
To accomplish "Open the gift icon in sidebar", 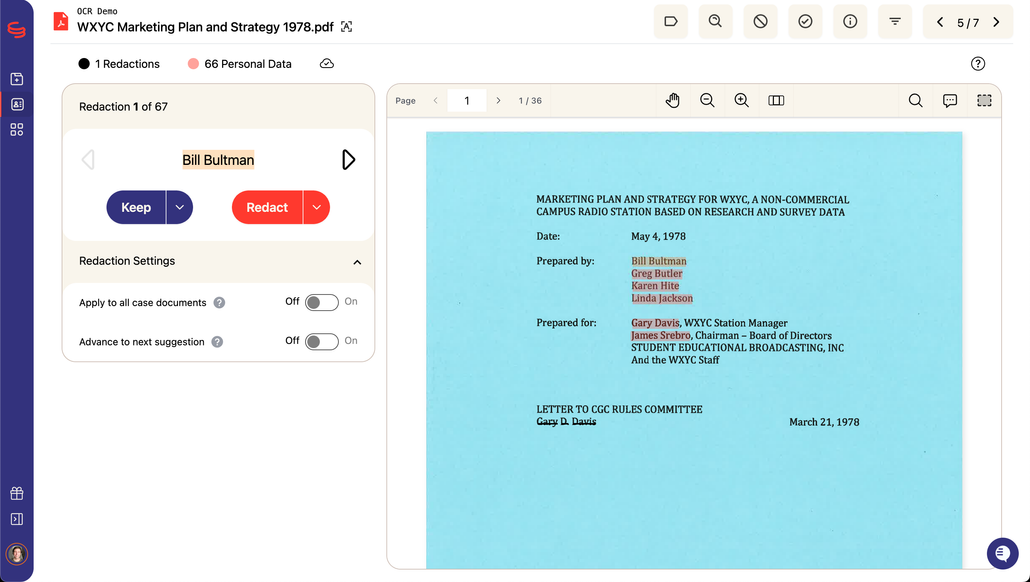I will (x=17, y=493).
